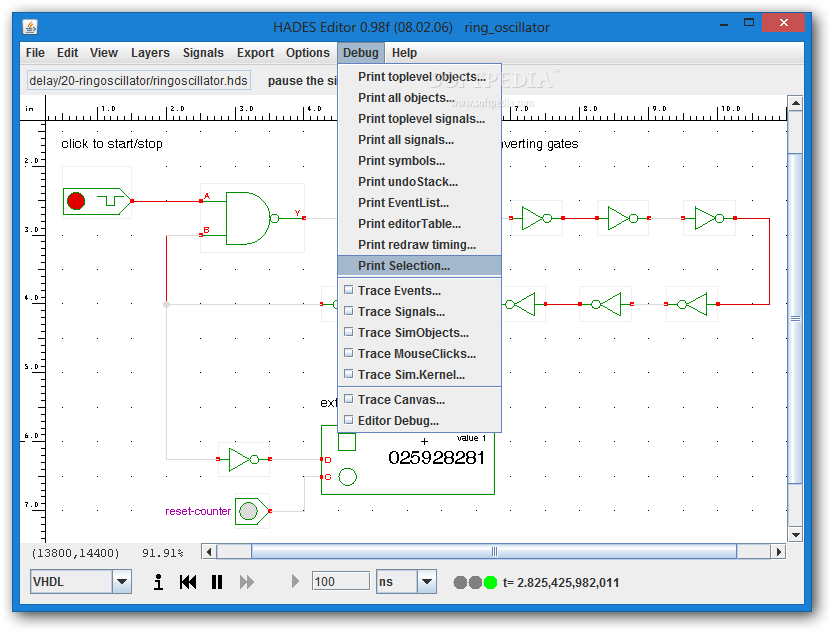Click horizontal scrollbar right arrow
Viewport: 832px width, 632px height.
pos(778,552)
